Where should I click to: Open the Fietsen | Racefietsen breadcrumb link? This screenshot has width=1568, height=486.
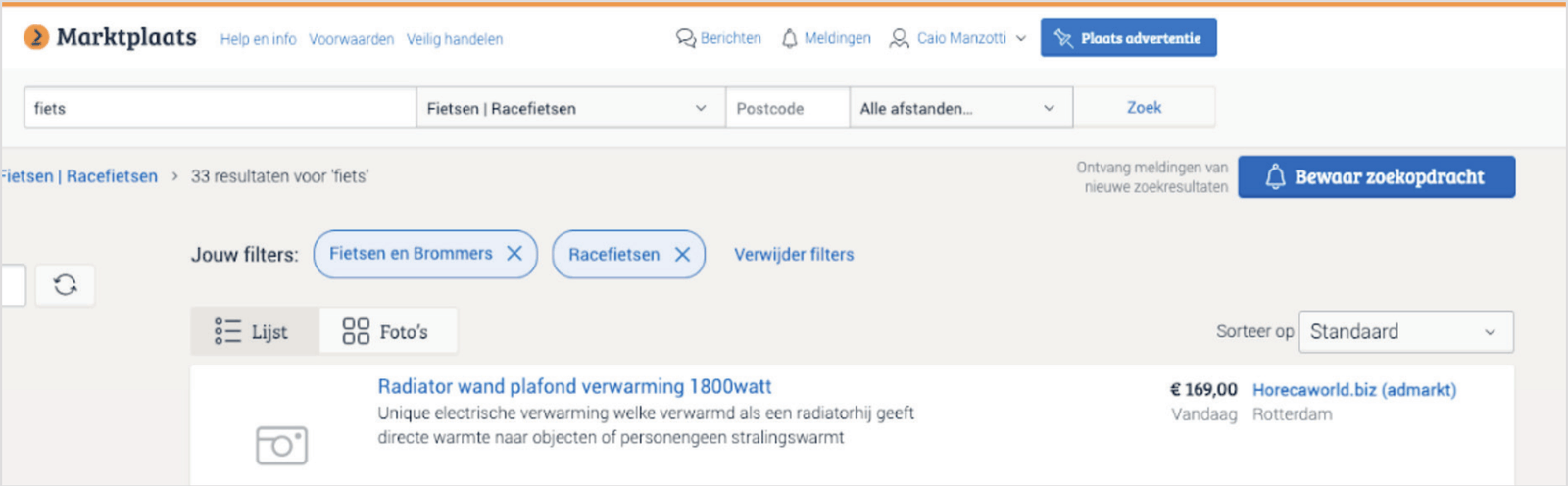point(78,176)
